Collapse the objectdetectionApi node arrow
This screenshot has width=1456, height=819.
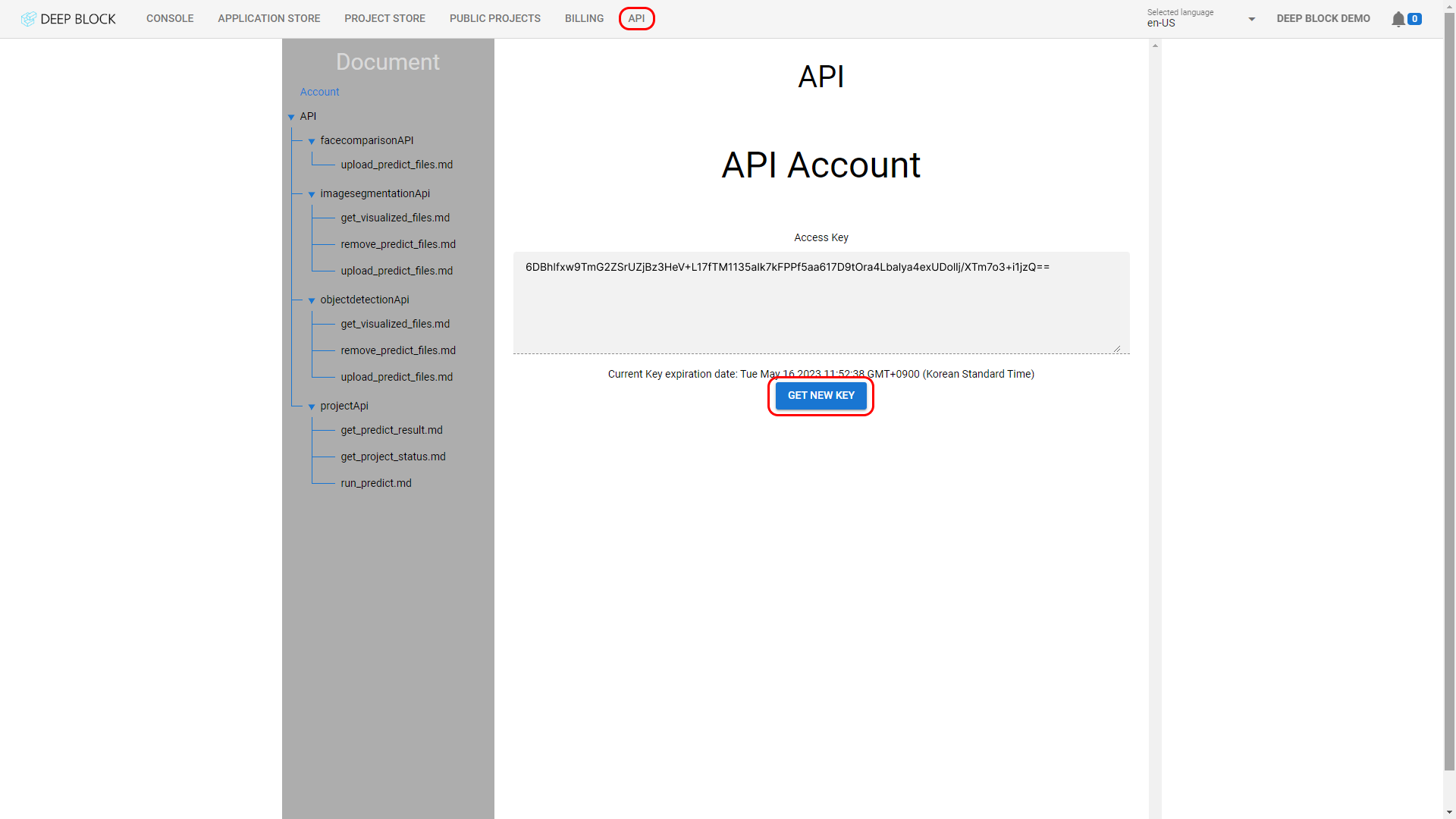click(311, 300)
